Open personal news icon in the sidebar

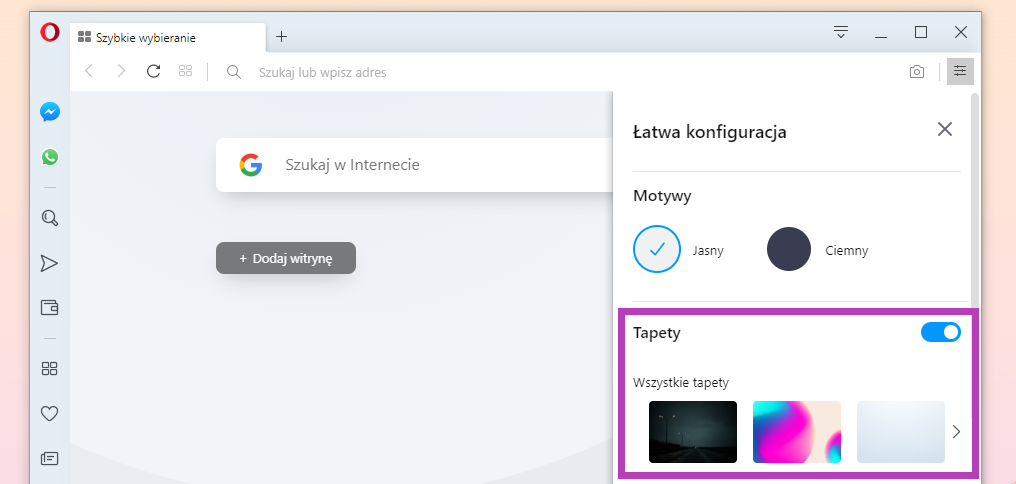tap(50, 458)
